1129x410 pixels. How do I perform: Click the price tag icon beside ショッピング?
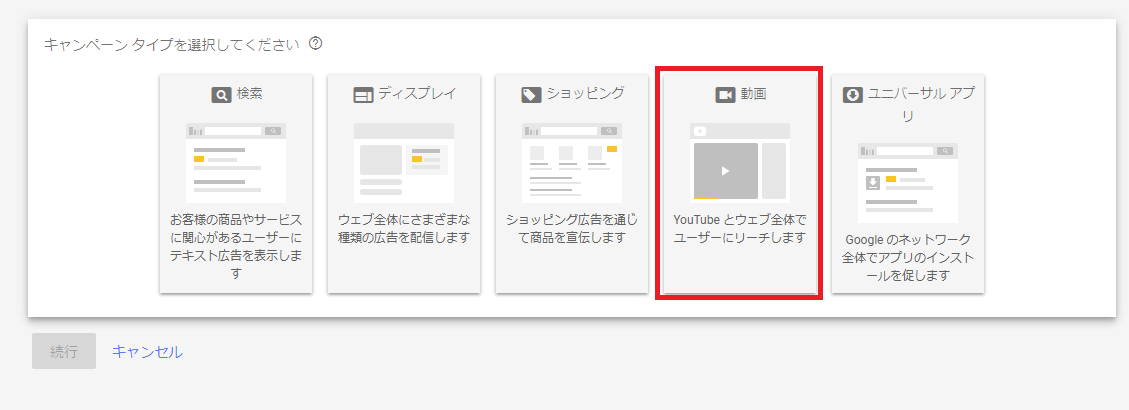pyautogui.click(x=531, y=94)
